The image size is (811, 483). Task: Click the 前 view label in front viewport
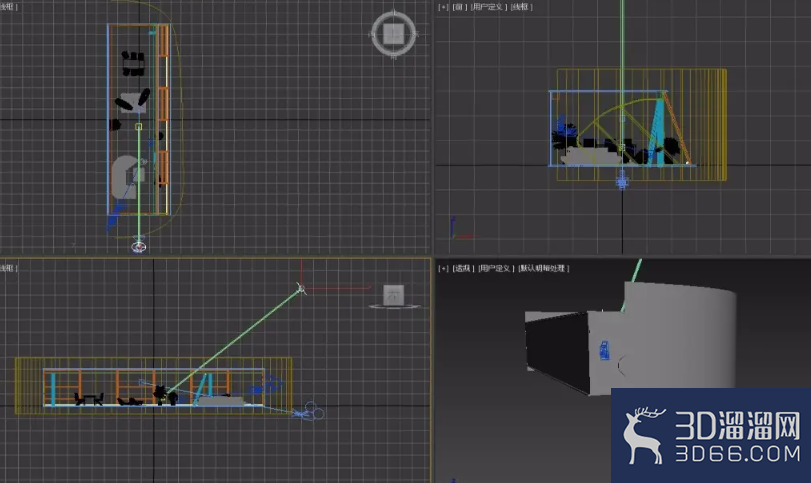point(460,7)
